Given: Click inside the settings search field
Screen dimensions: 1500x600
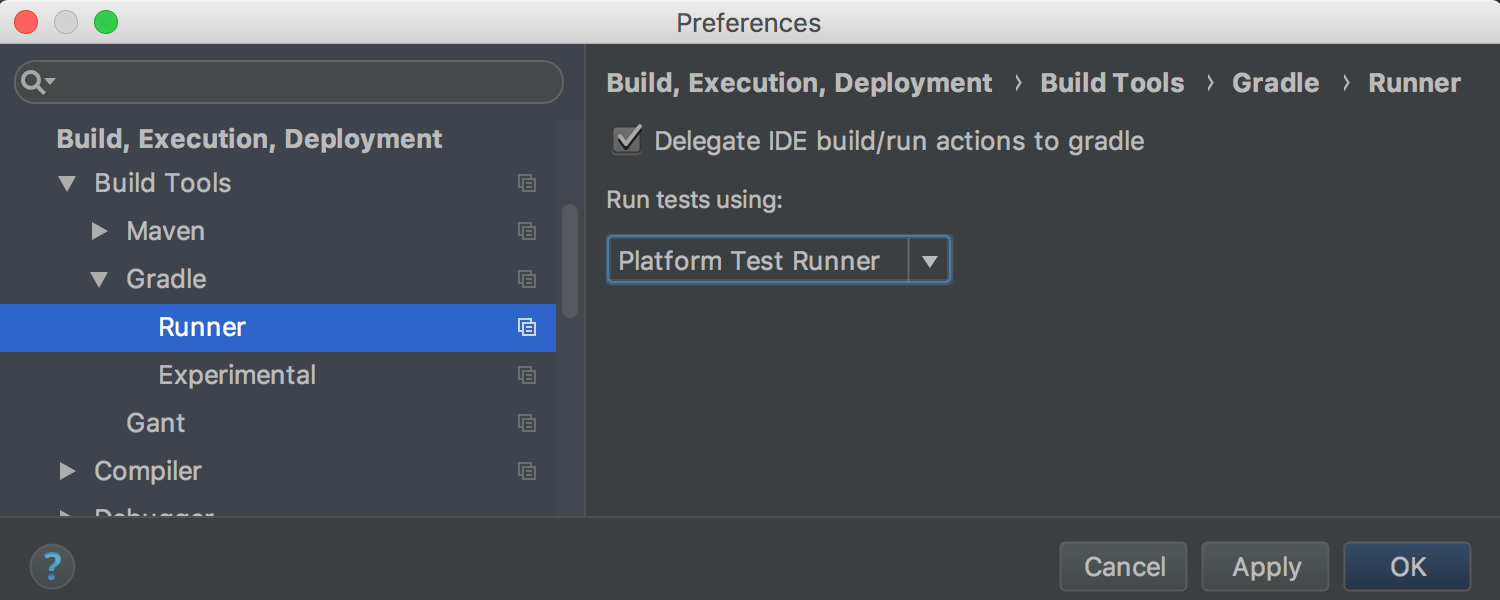Looking at the screenshot, I should click(x=288, y=82).
